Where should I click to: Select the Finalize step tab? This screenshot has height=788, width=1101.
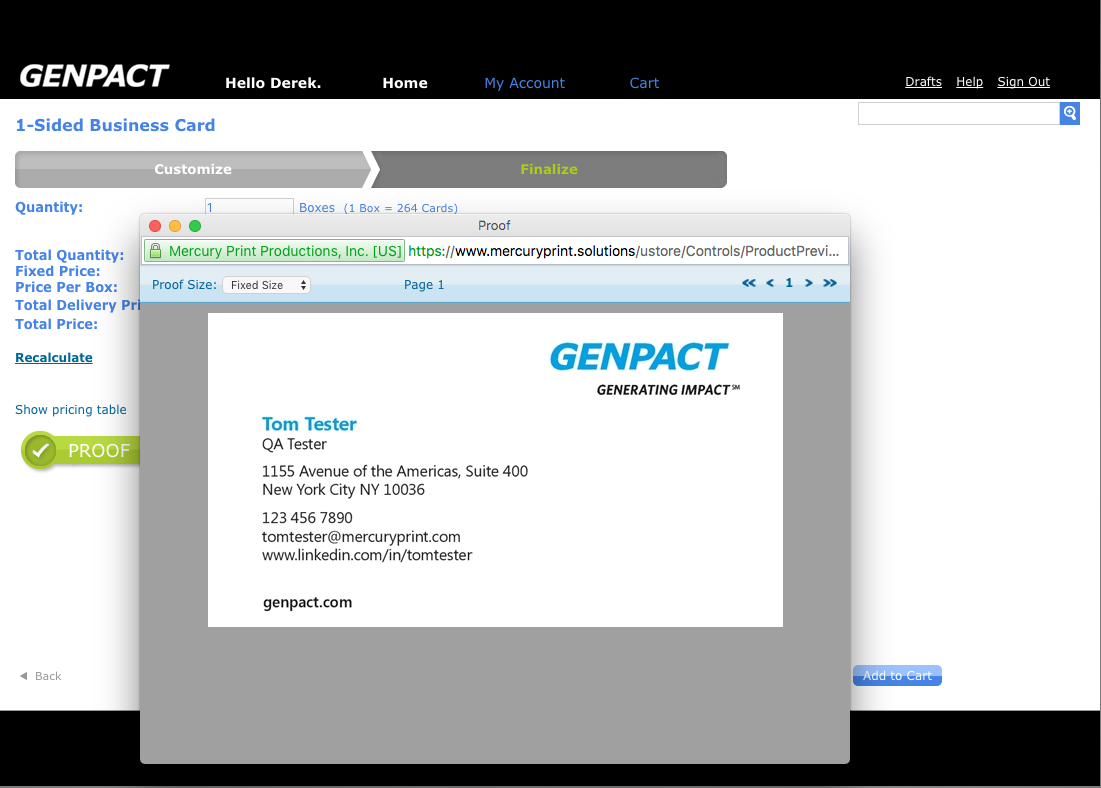point(549,169)
